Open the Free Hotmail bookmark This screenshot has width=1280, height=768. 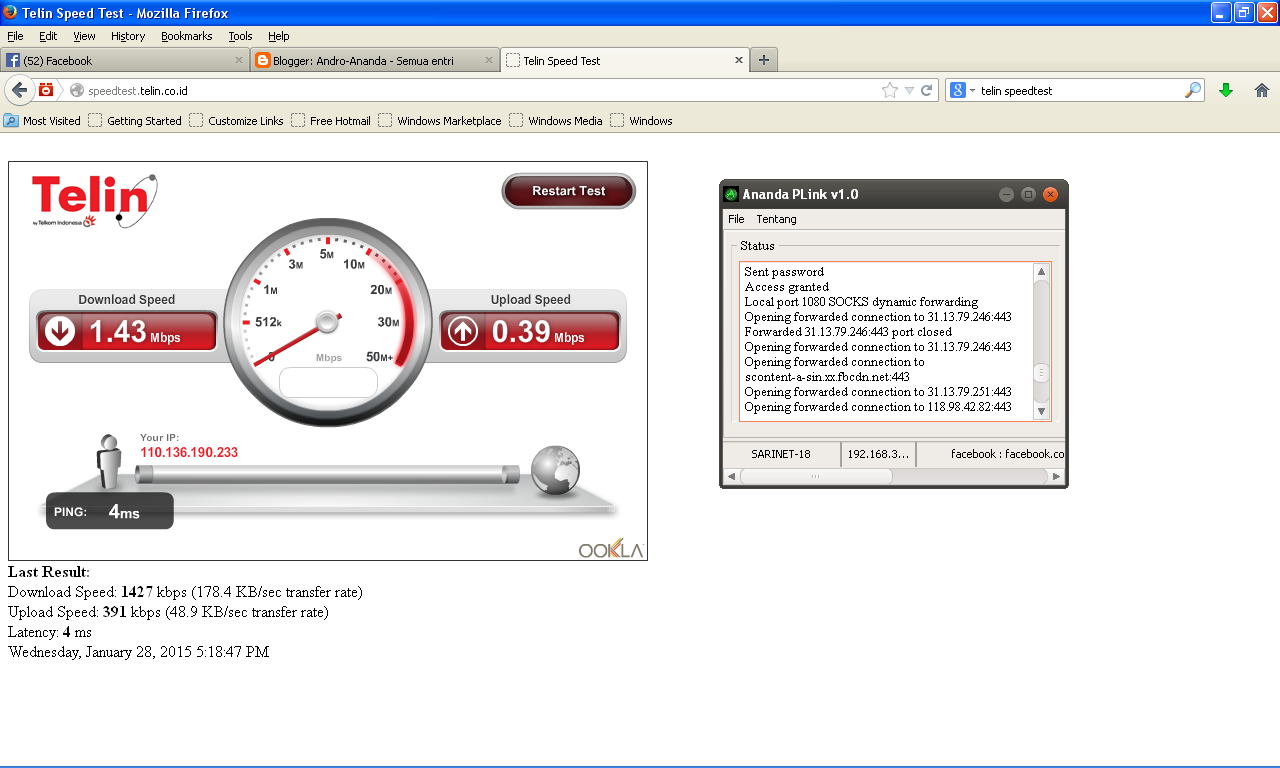pyautogui.click(x=331, y=121)
